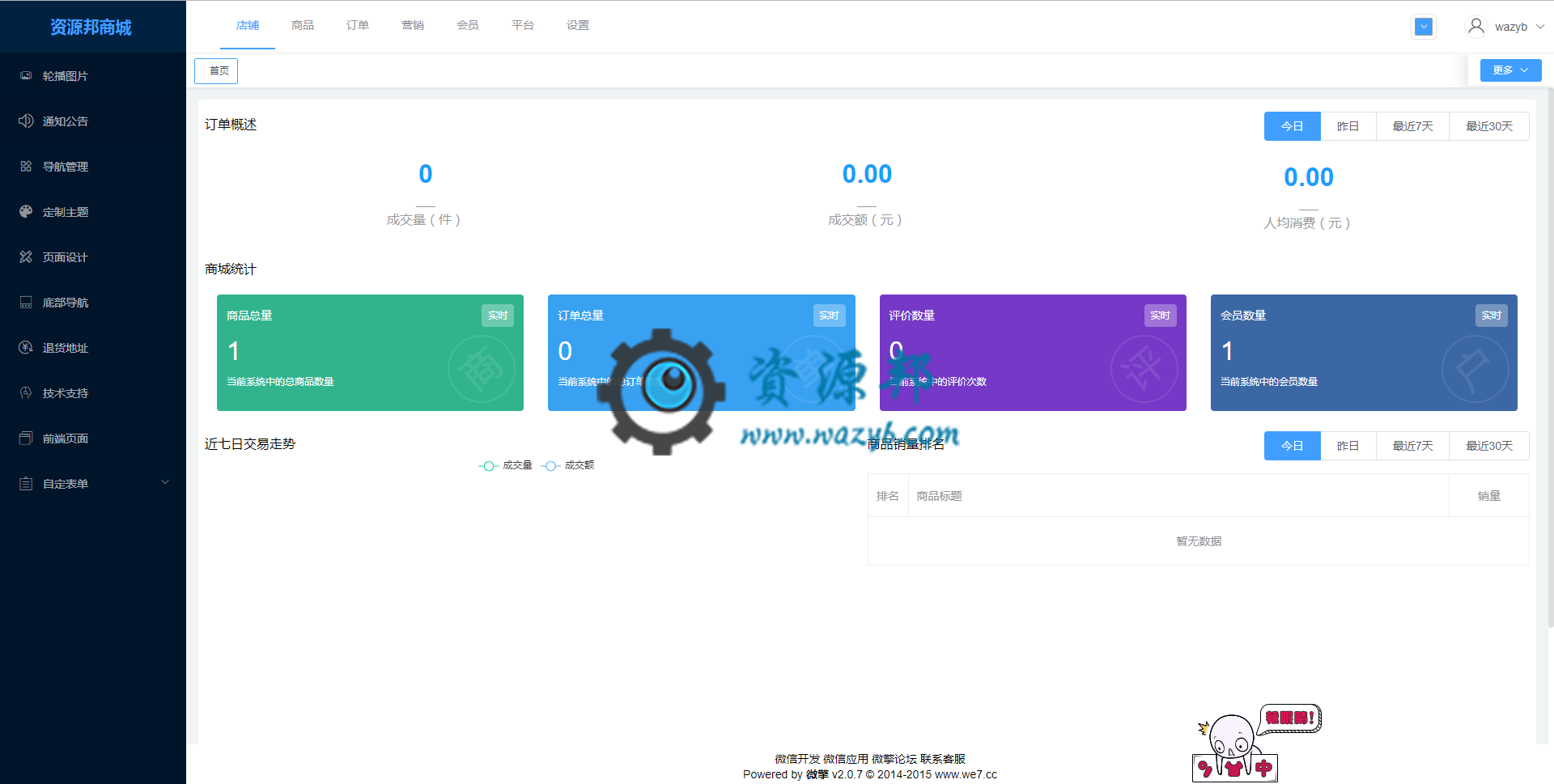Click the yen circle icon beside 退货地址
This screenshot has height=784, width=1554.
(x=26, y=347)
